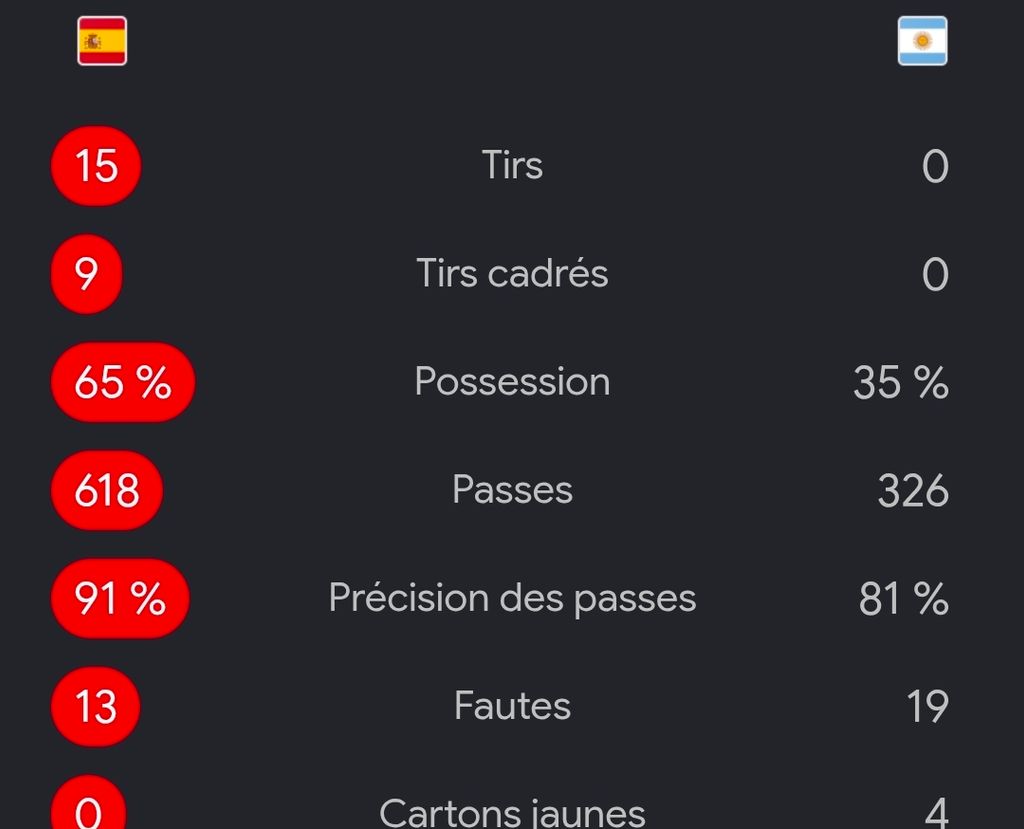Click the Cartons jaunes label

click(x=512, y=813)
